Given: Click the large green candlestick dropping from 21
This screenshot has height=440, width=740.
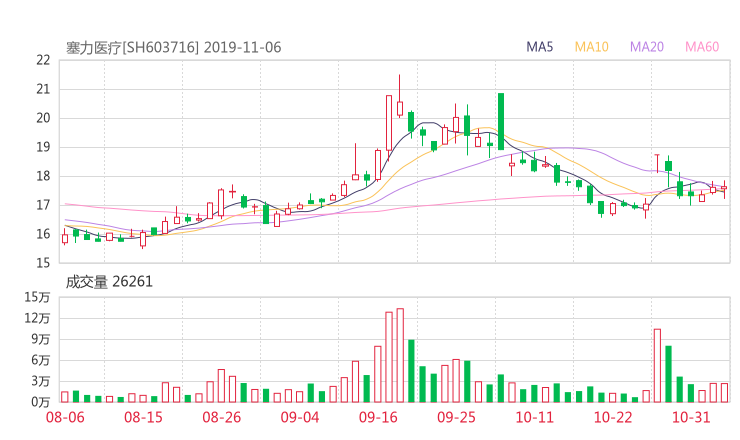Looking at the screenshot, I should point(501,121).
